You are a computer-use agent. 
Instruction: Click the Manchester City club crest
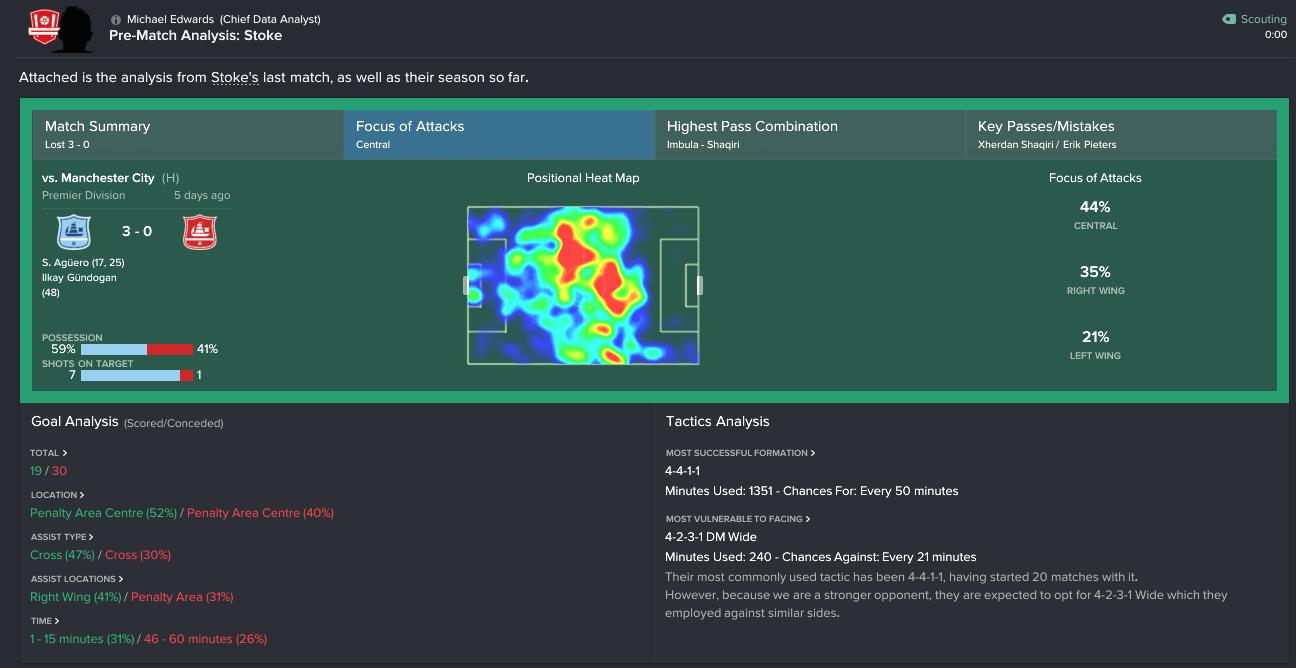point(73,232)
